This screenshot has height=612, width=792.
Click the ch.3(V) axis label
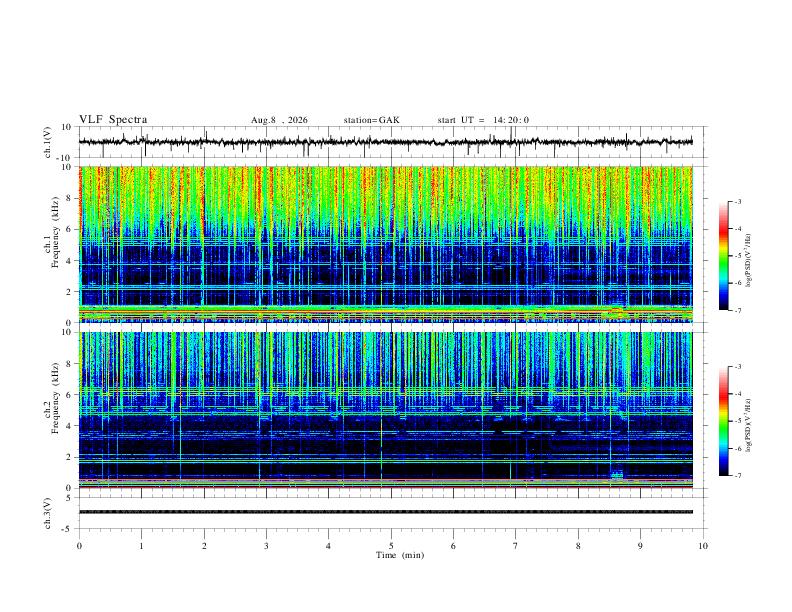click(x=48, y=513)
